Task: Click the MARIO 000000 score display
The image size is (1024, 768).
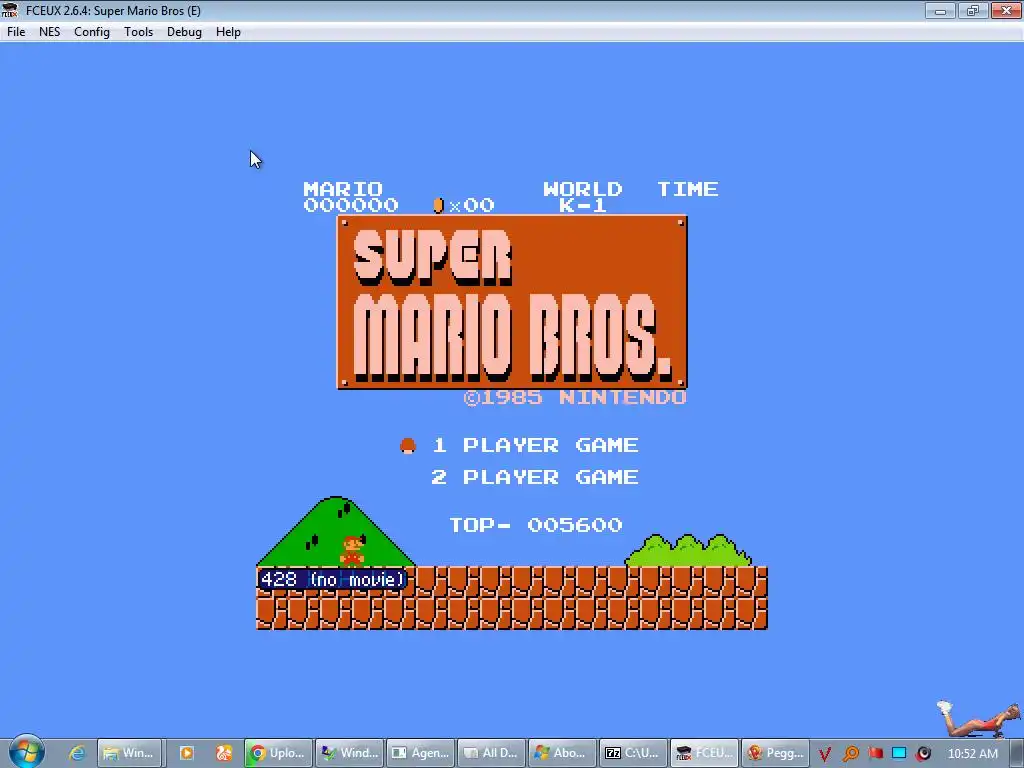Action: [351, 197]
